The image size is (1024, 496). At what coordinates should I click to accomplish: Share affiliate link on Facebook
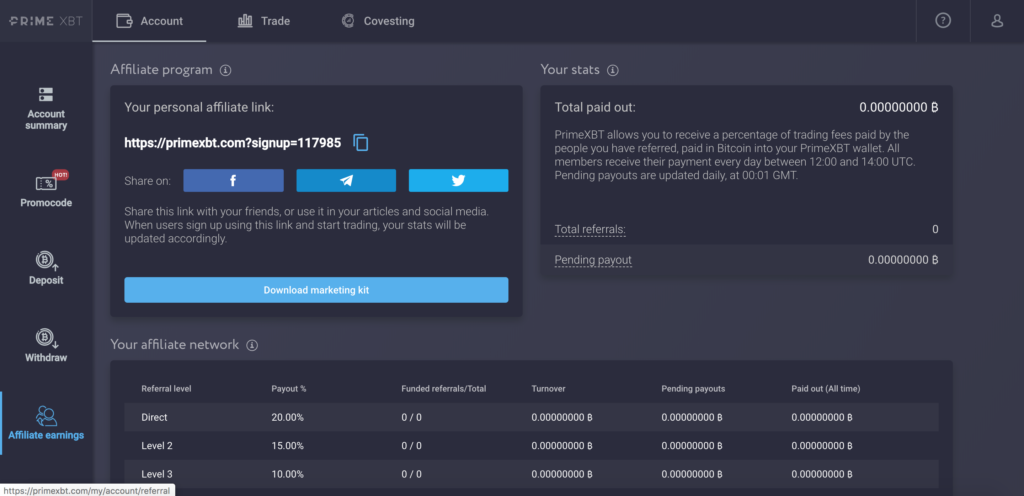(x=233, y=181)
